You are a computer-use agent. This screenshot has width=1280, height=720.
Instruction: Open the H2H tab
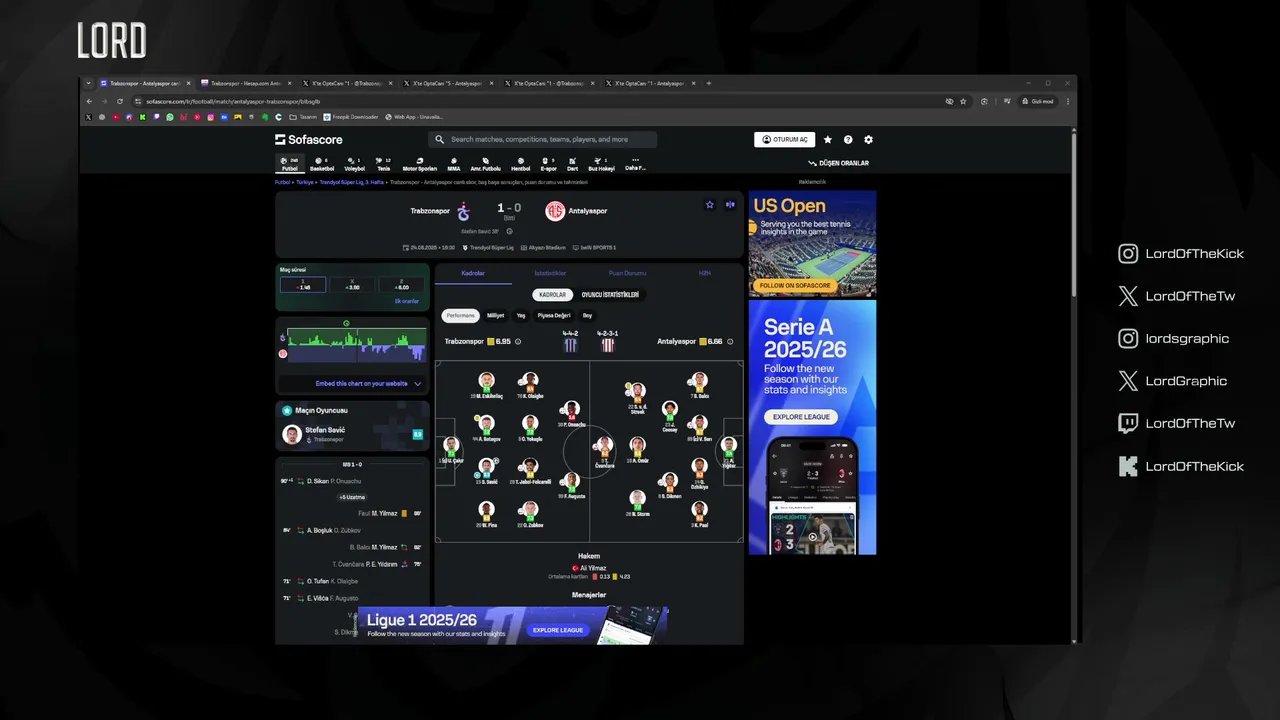coord(704,273)
